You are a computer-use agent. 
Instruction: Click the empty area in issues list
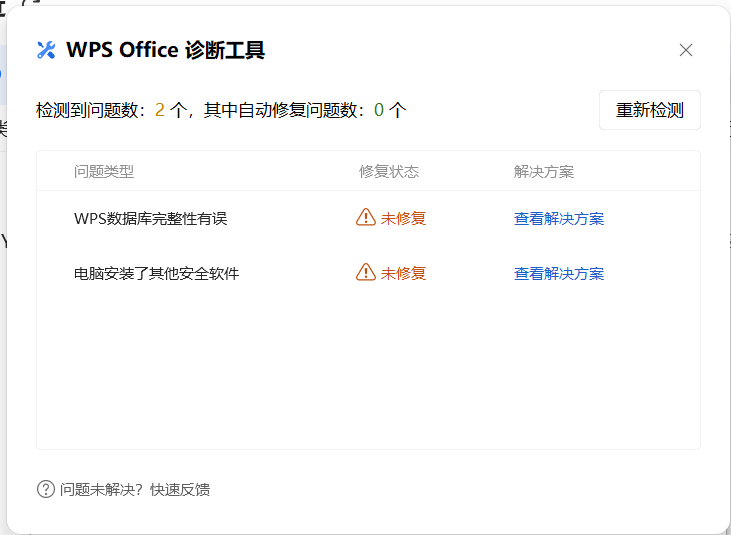pos(368,373)
